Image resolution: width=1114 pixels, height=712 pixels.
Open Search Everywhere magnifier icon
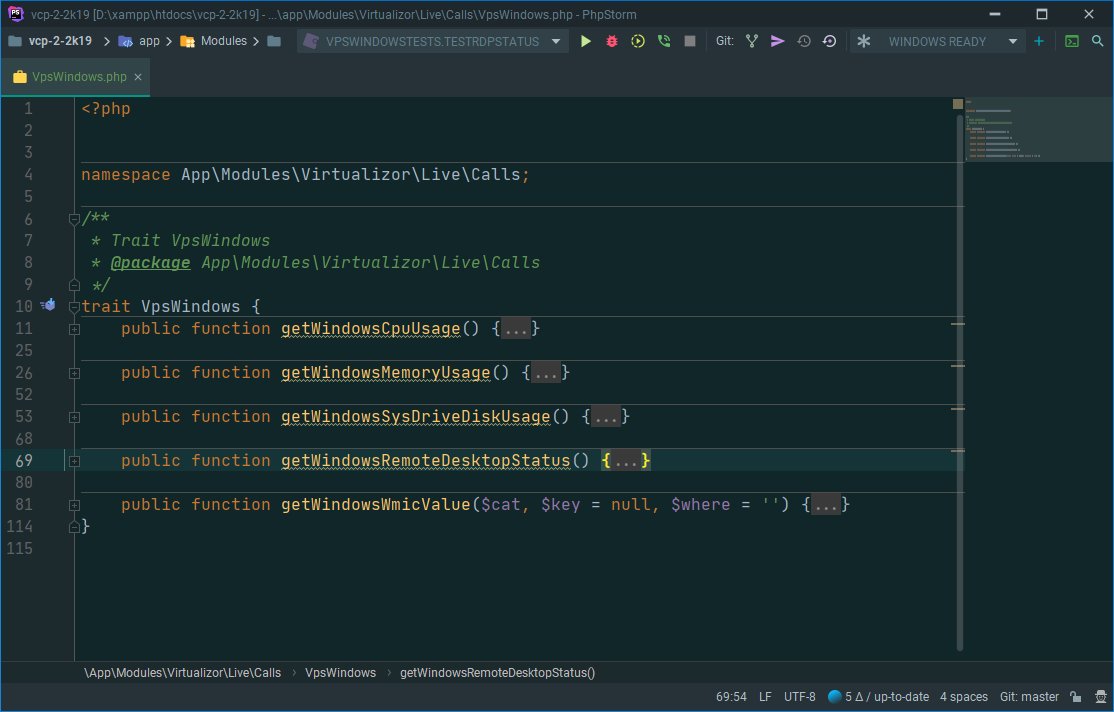1098,41
